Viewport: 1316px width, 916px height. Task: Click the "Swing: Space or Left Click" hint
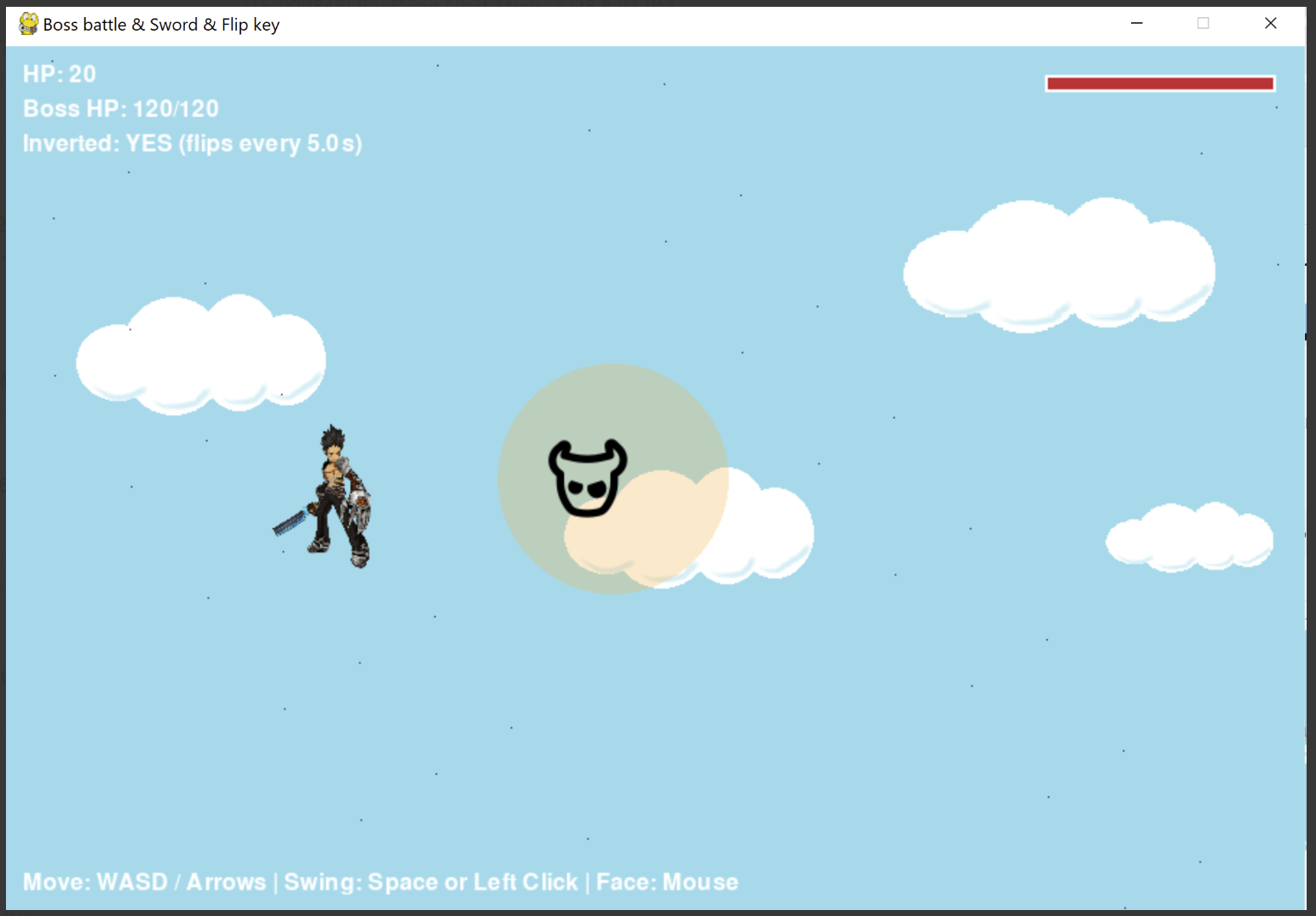coord(430,882)
